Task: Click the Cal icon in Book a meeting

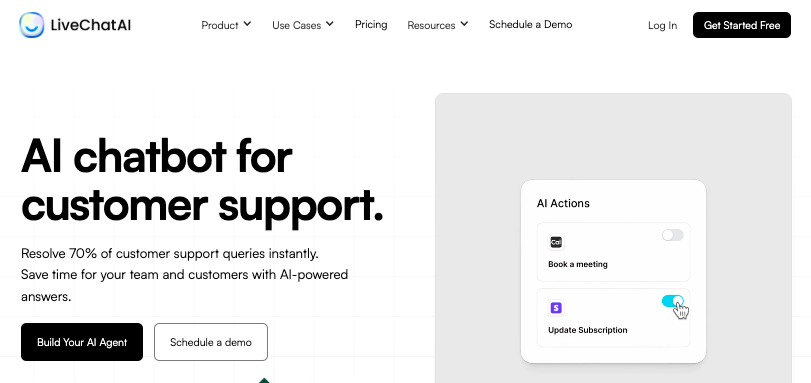Action: (x=556, y=242)
